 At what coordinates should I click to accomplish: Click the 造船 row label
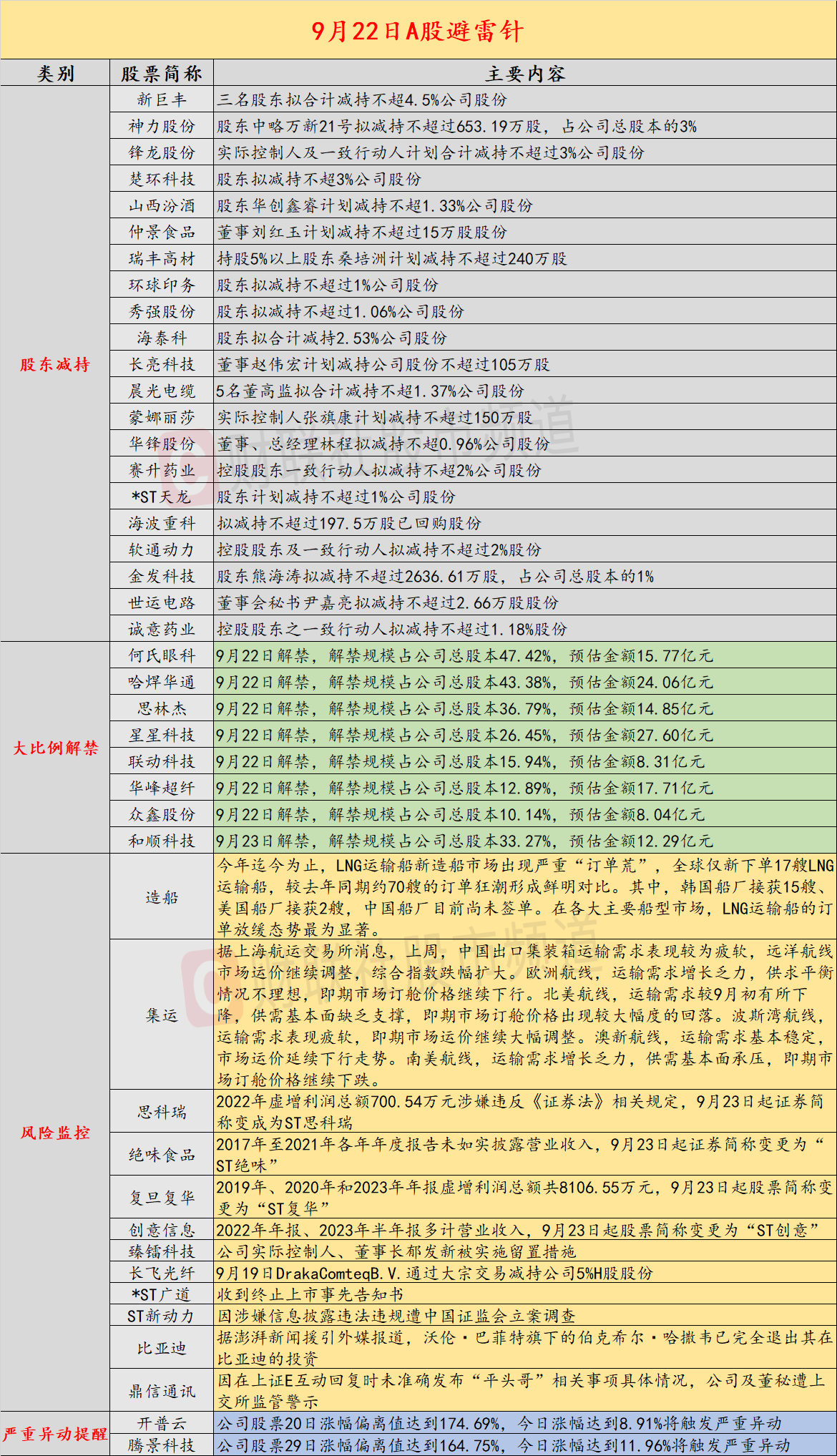(x=162, y=897)
